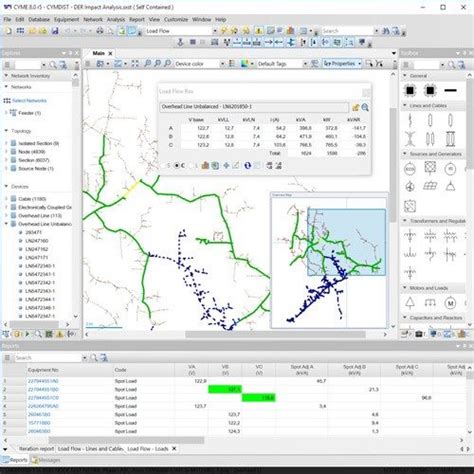The height and width of the screenshot is (474, 474).
Task: Open the Analysis menu
Action: point(116,20)
